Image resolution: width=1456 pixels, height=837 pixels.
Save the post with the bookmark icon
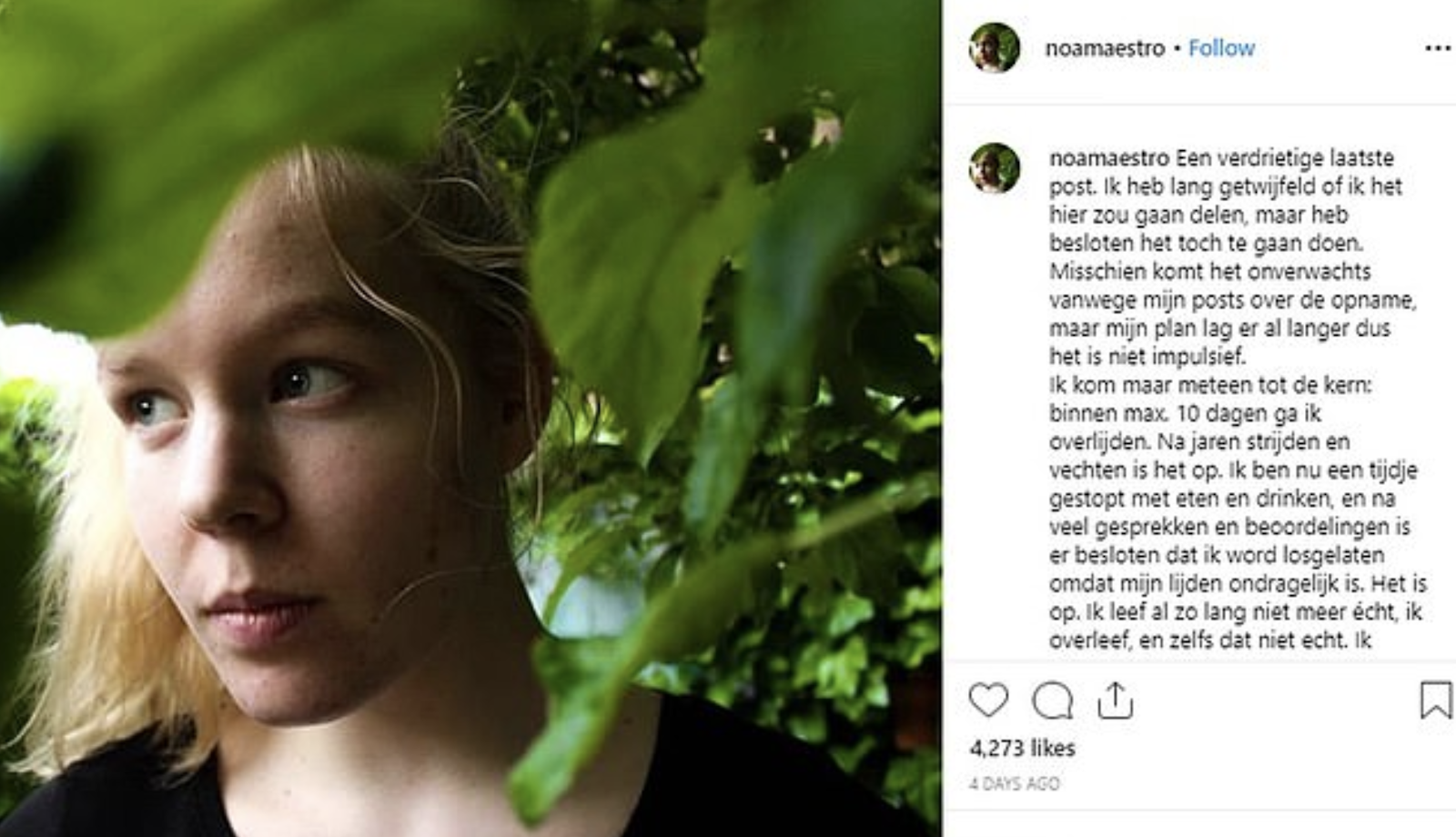pos(1435,701)
